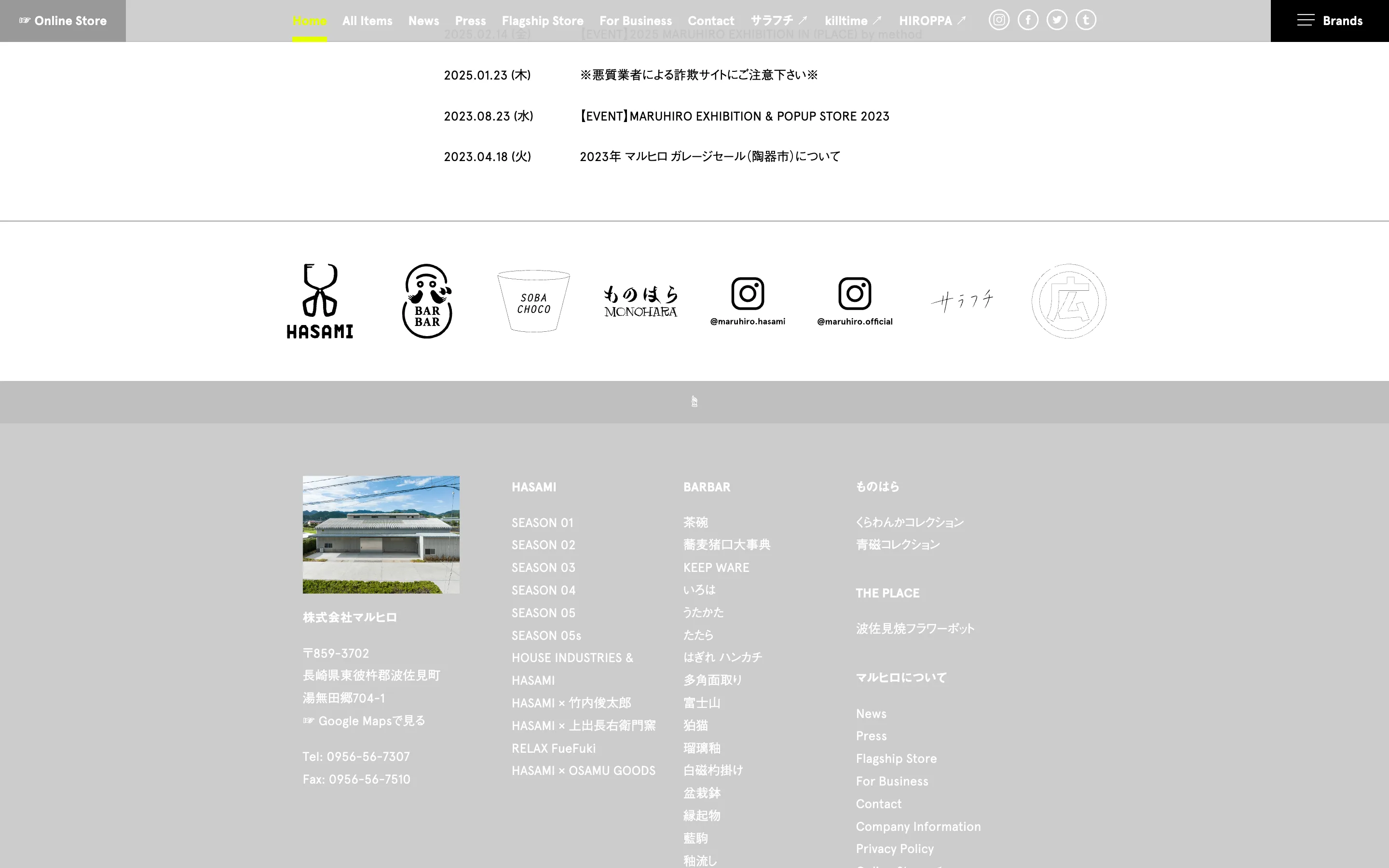This screenshot has height=868, width=1389.
Task: Open SEASON 04 in the footer
Action: pyautogui.click(x=544, y=590)
